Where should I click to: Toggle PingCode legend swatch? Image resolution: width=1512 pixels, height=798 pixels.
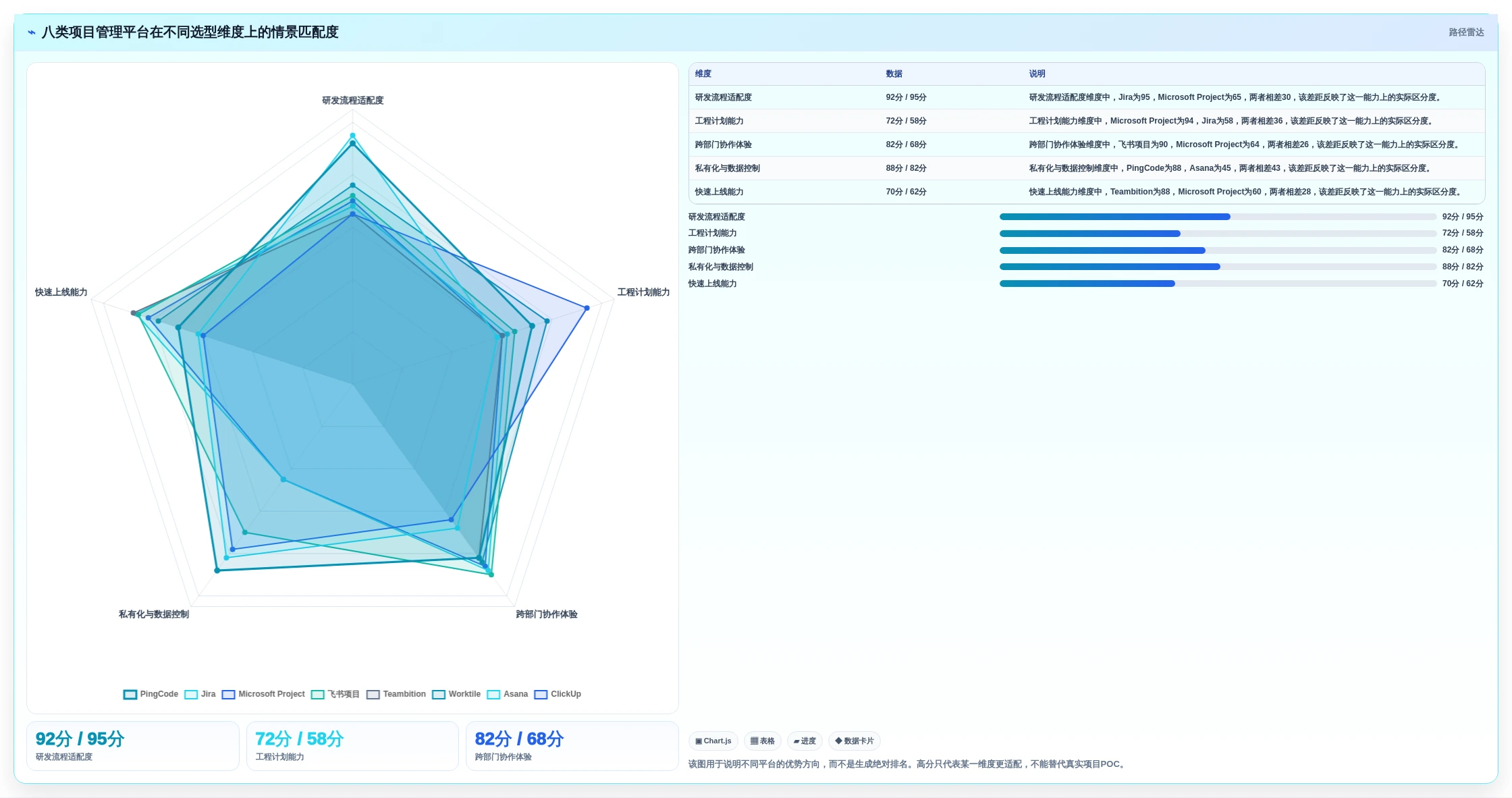tap(130, 694)
